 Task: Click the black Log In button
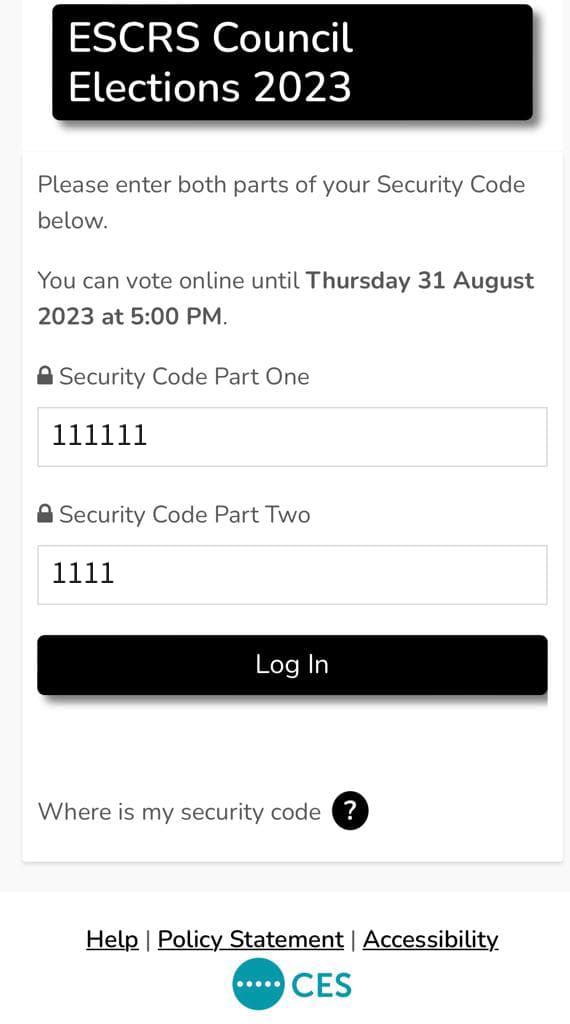click(292, 665)
